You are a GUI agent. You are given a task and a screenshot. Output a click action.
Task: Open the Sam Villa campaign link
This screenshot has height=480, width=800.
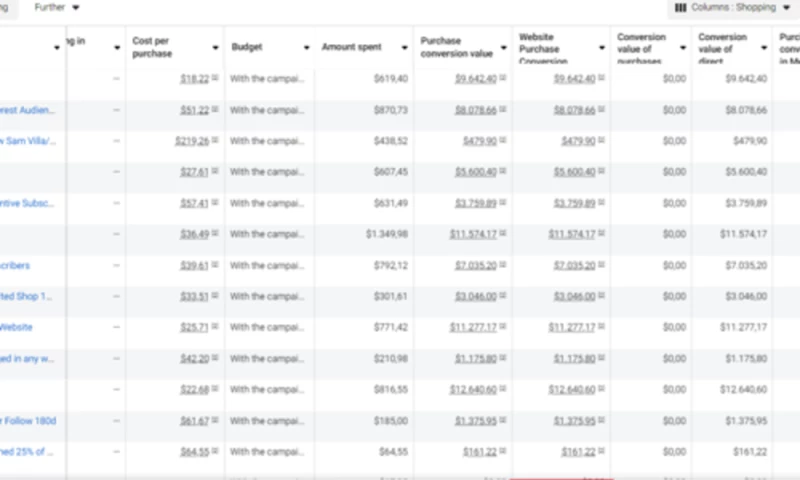coord(28,141)
